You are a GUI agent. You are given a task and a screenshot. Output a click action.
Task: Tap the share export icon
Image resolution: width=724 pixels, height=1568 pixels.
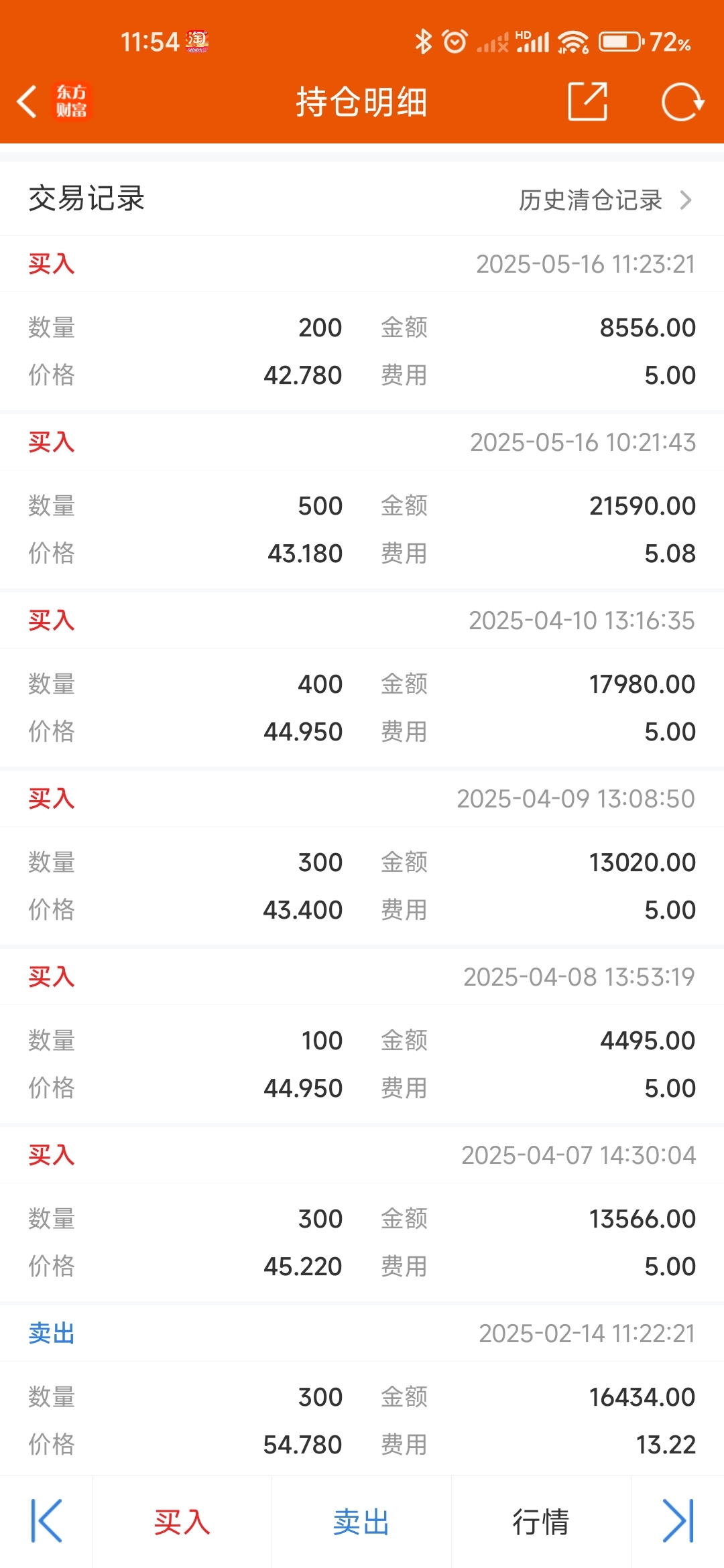pyautogui.click(x=588, y=102)
